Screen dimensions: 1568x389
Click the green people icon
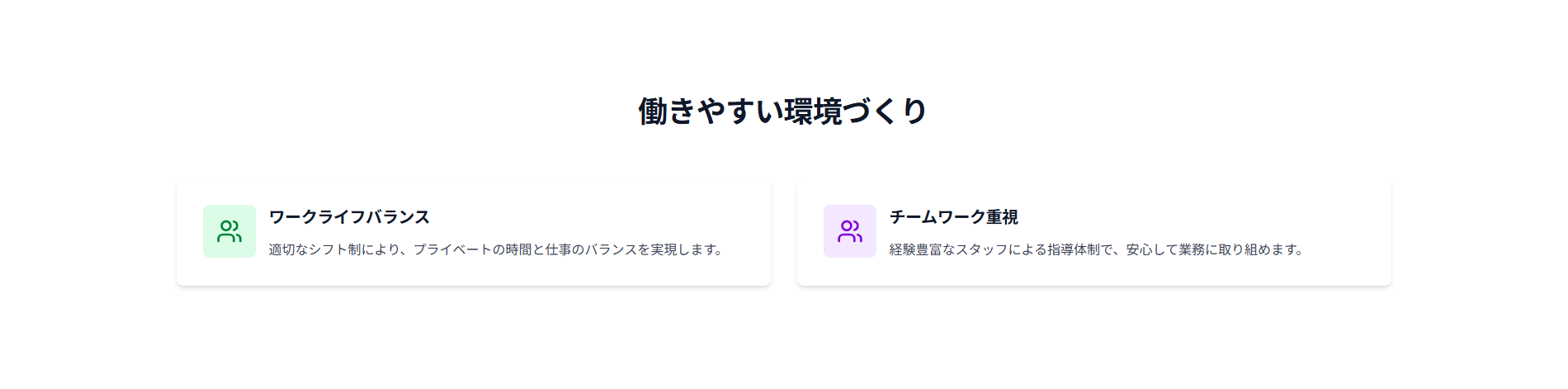229,231
